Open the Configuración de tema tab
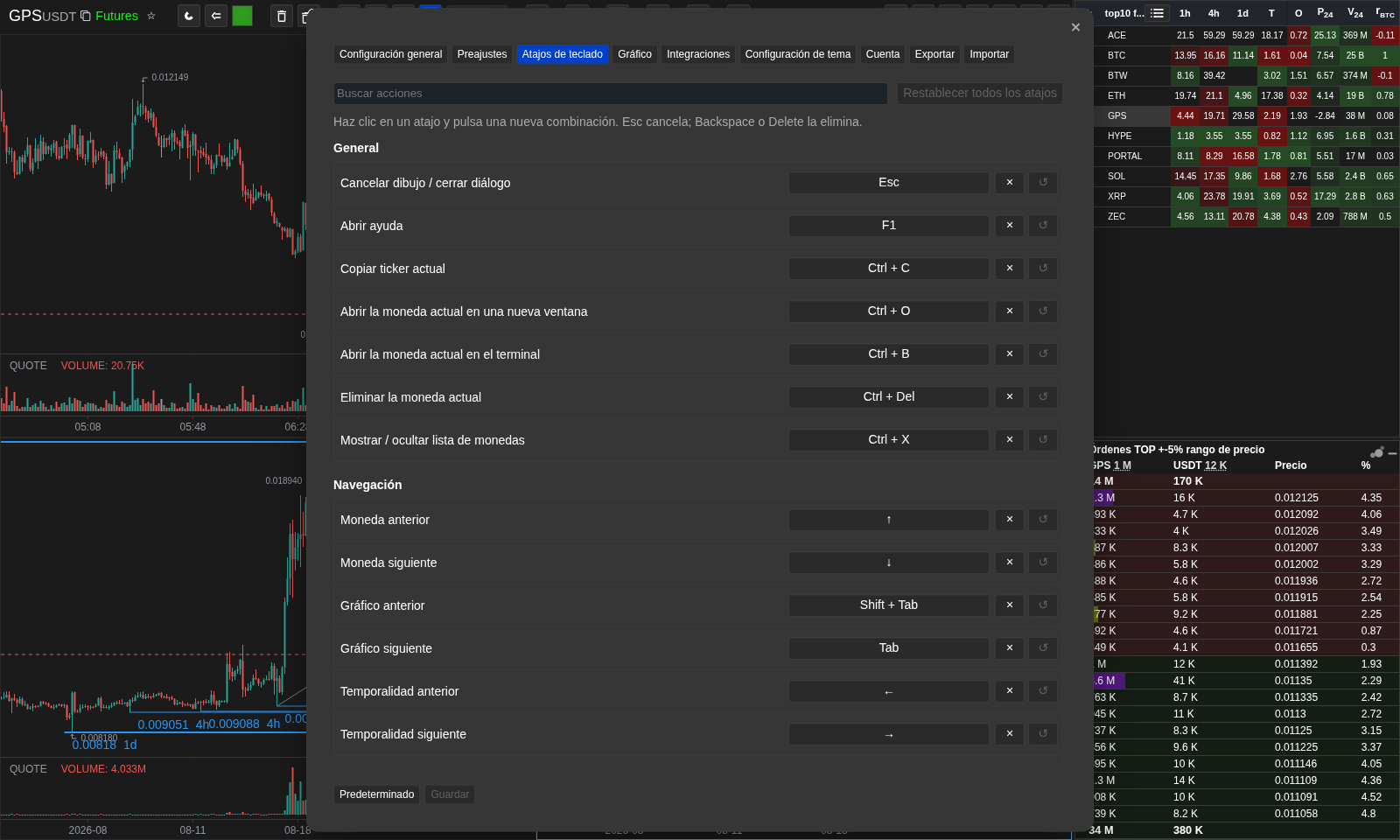Image resolution: width=1400 pixels, height=840 pixels. pos(798,54)
